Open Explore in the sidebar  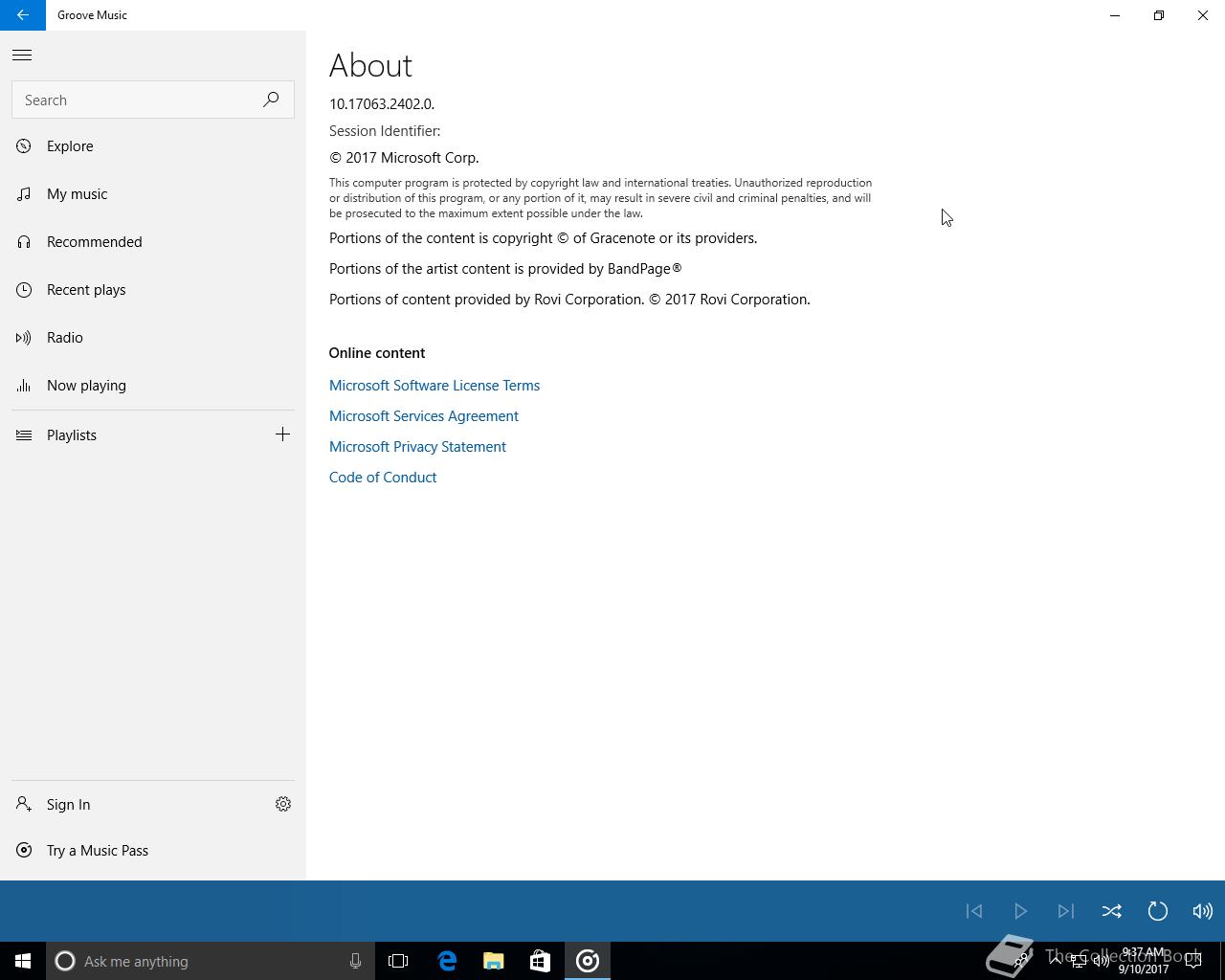tap(153, 146)
